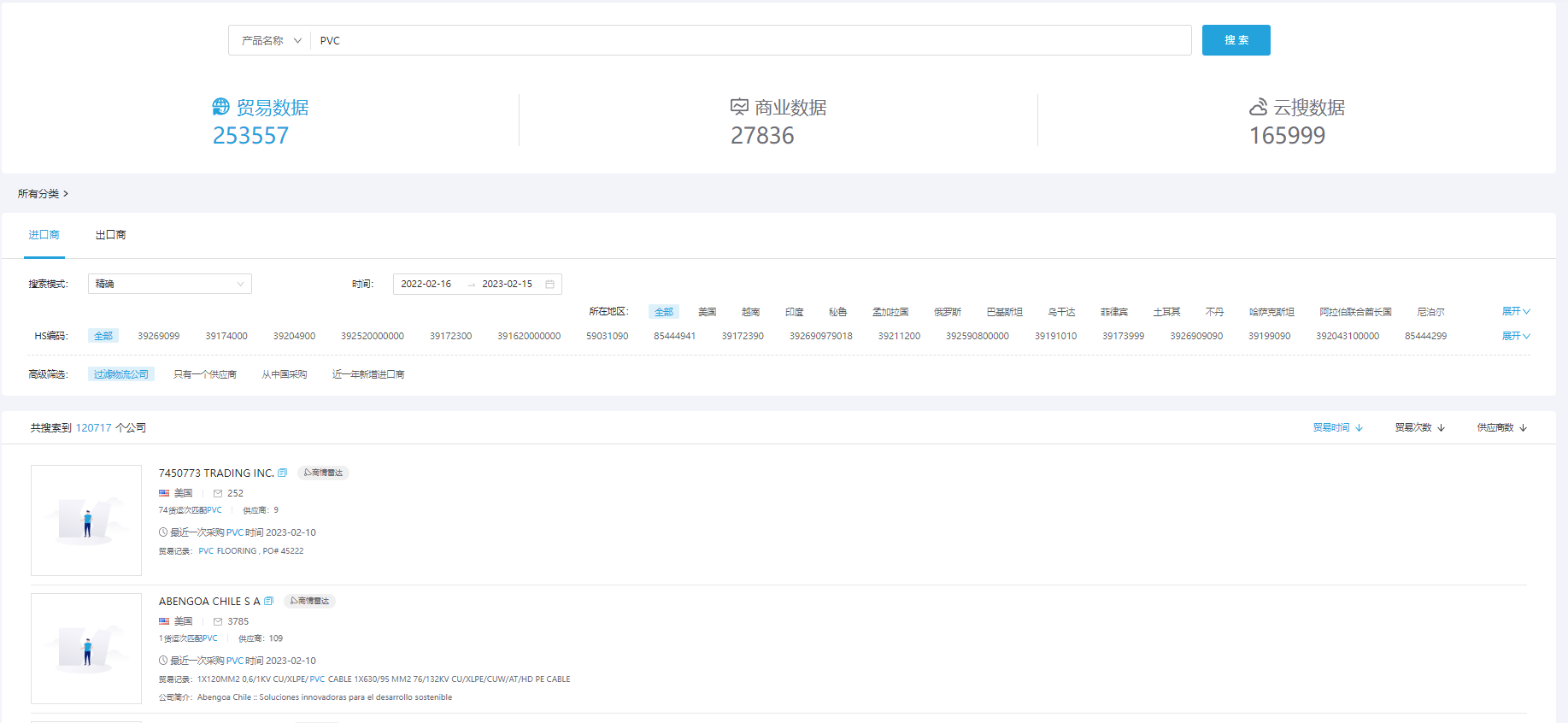Image resolution: width=1568 pixels, height=723 pixels.
Task: Select the 贸易数据 globe icon
Action: [221, 107]
